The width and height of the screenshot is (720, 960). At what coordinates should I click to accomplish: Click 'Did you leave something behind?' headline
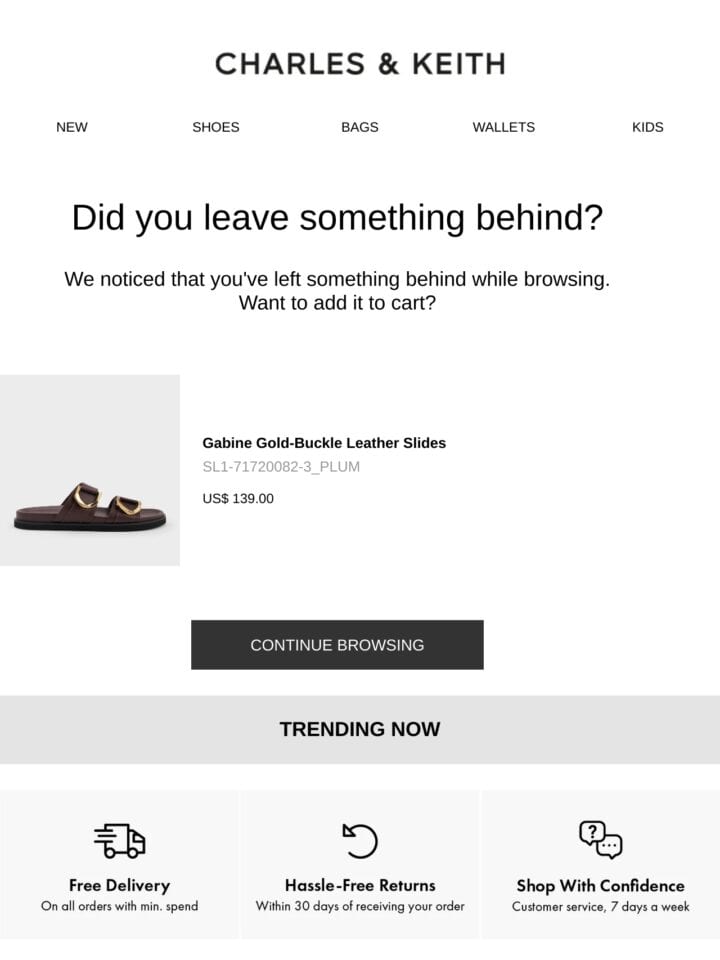[337, 217]
